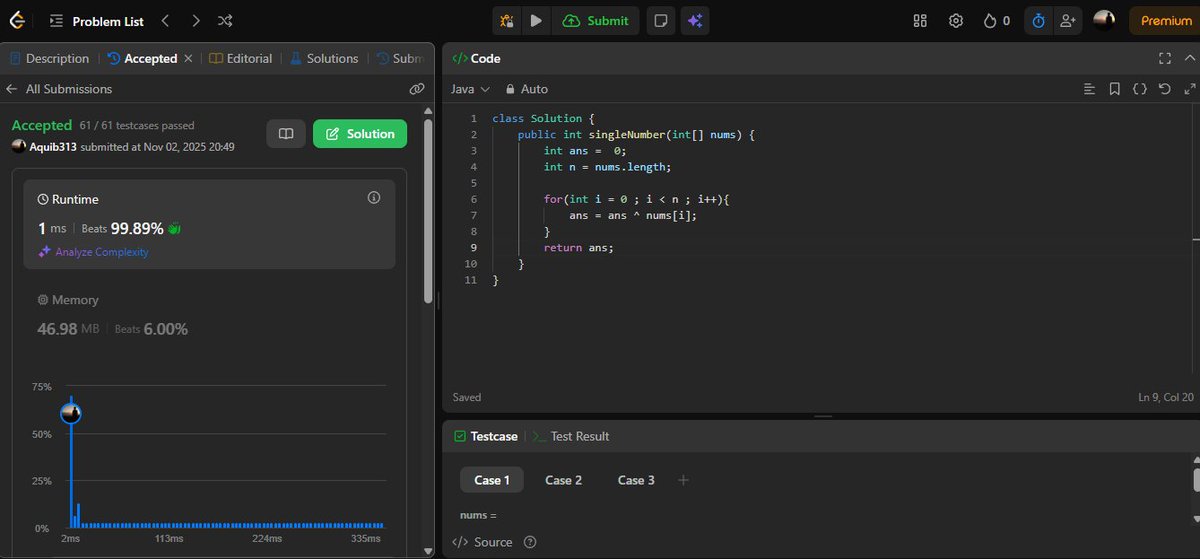
Task: Click the 'return ans;' code line
Action: [579, 247]
